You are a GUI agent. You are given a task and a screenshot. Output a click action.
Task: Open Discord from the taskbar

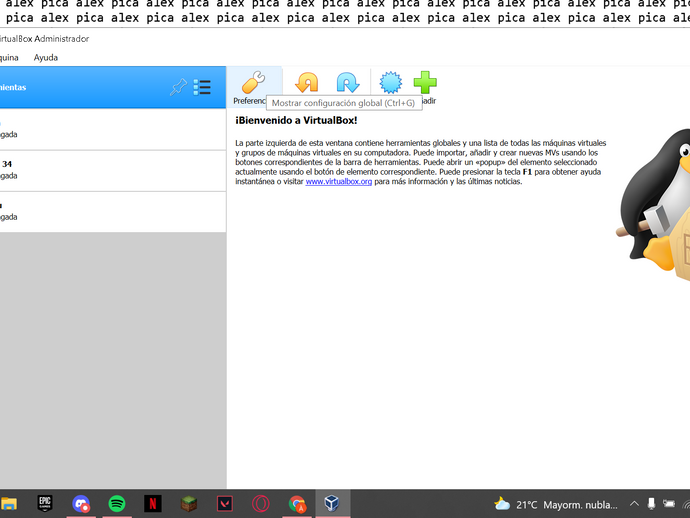81,503
